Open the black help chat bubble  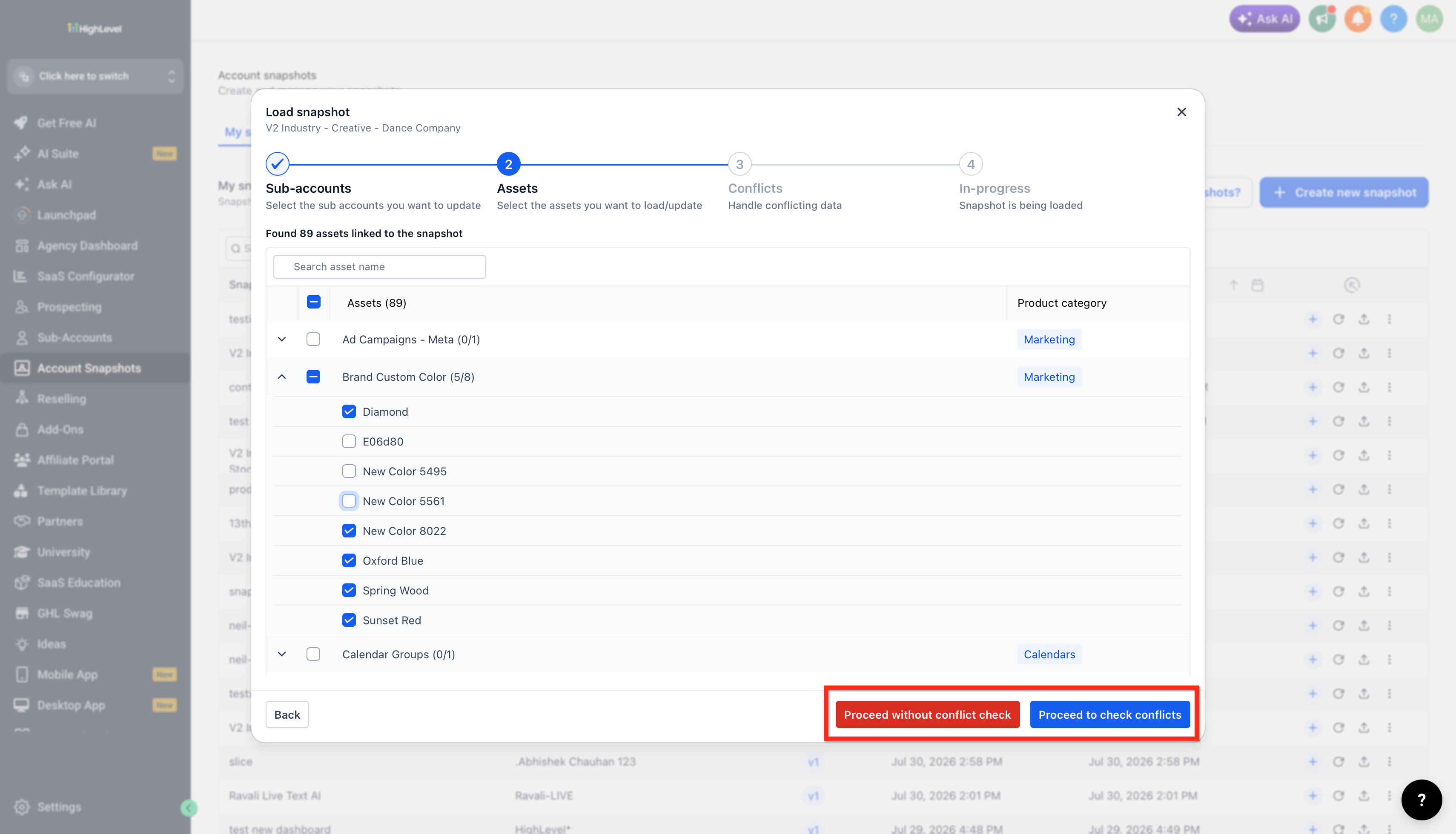[1421, 800]
